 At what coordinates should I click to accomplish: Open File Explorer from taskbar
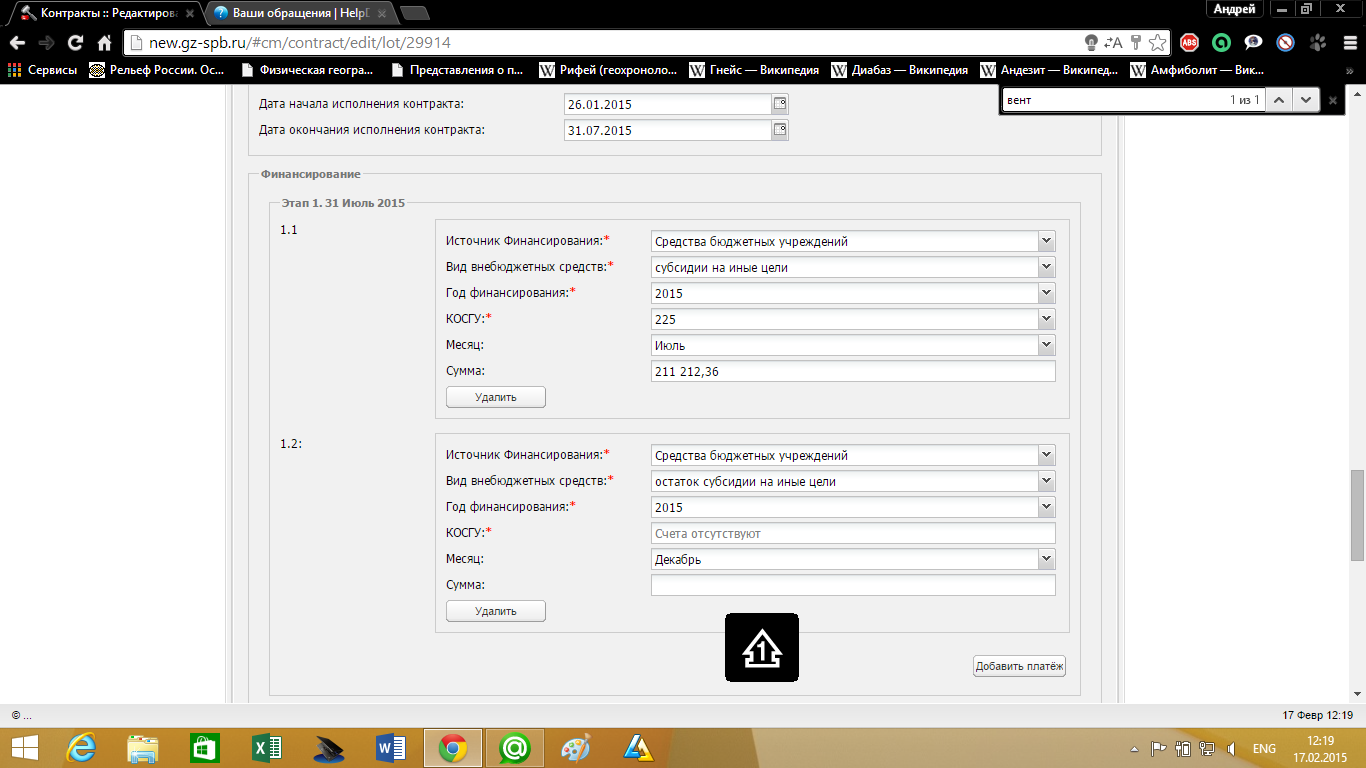tap(143, 748)
